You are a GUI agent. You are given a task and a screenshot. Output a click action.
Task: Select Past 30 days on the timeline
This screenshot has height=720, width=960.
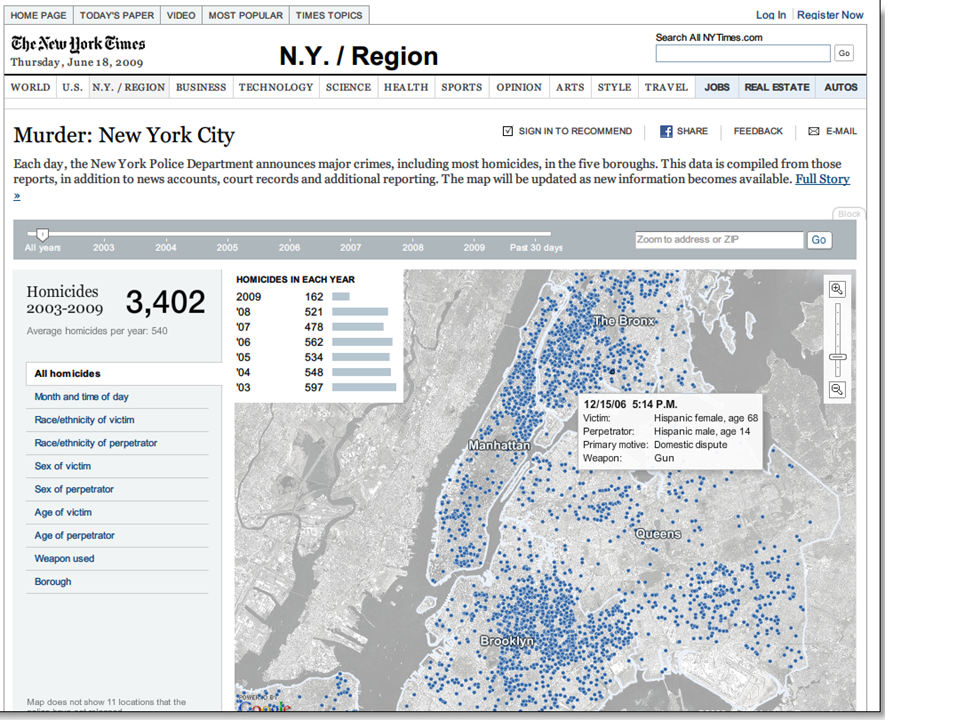(536, 247)
